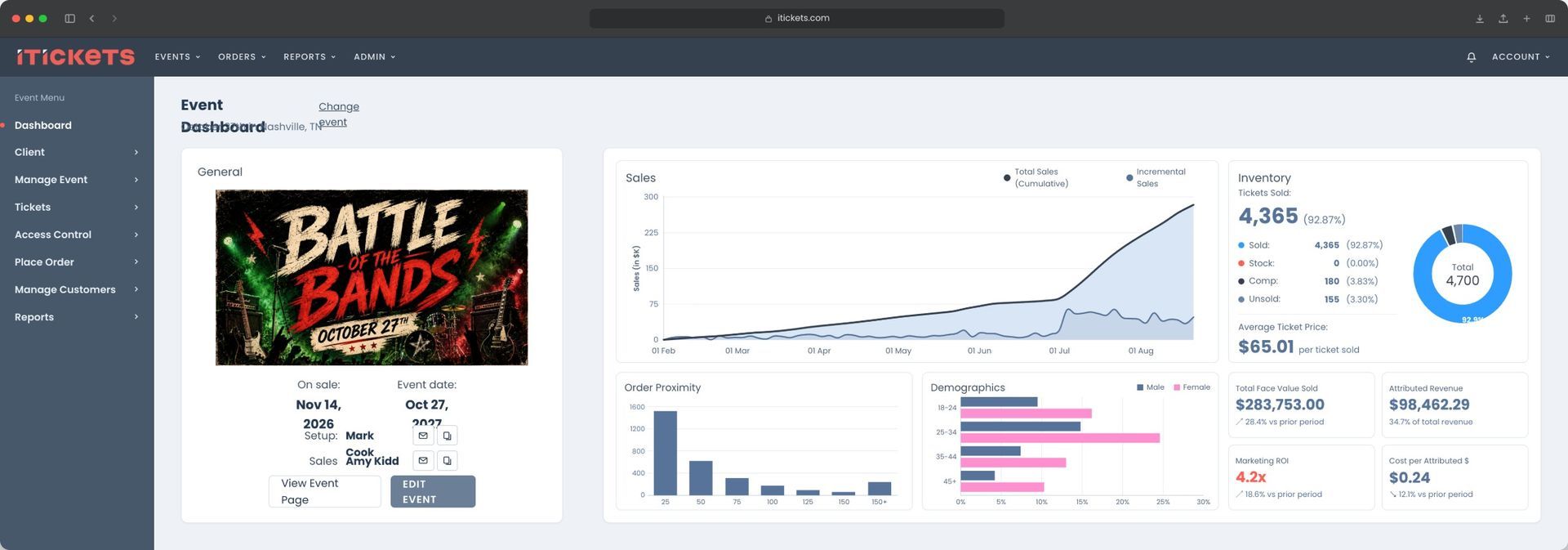Click the inventory donut chart
The width and height of the screenshot is (1568, 550).
(1462, 274)
